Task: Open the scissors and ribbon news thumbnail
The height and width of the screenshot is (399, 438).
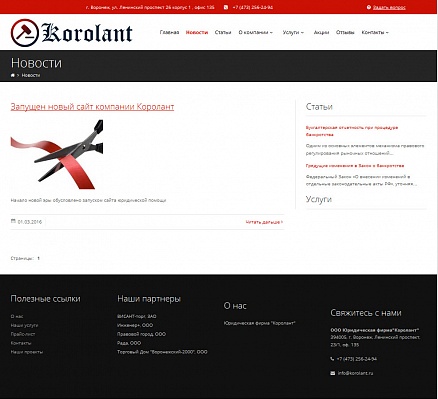Action: coord(57,155)
